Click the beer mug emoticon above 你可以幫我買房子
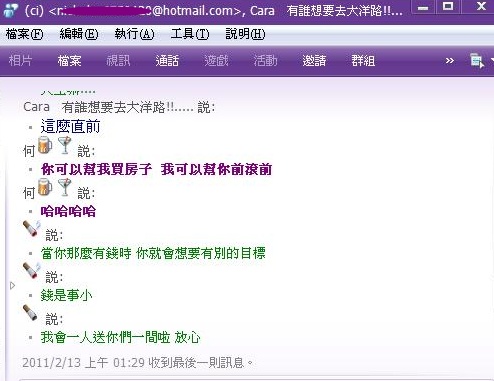The height and width of the screenshot is (381, 494). pyautogui.click(x=45, y=145)
